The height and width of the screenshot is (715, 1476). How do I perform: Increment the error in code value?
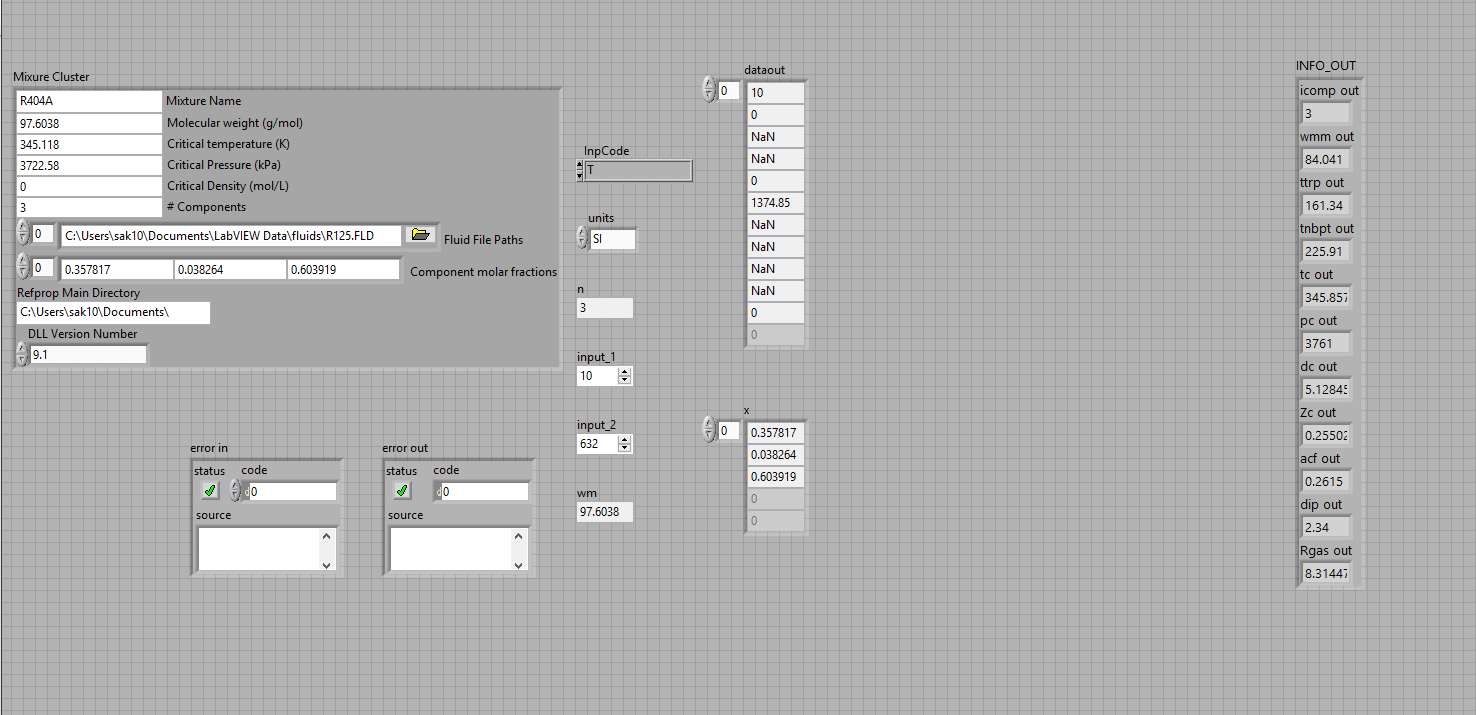(237, 485)
